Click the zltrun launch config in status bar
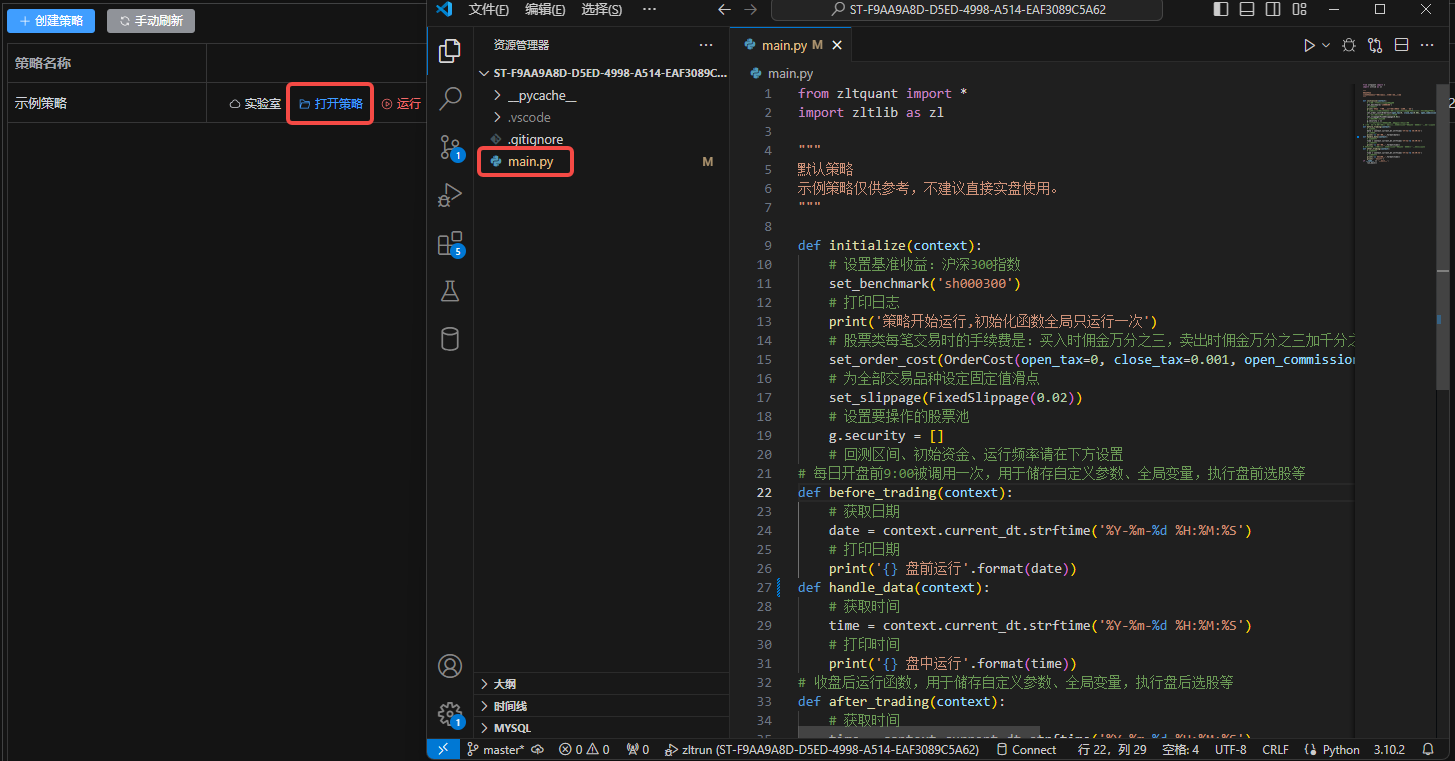This screenshot has width=1455, height=761. pos(822,749)
